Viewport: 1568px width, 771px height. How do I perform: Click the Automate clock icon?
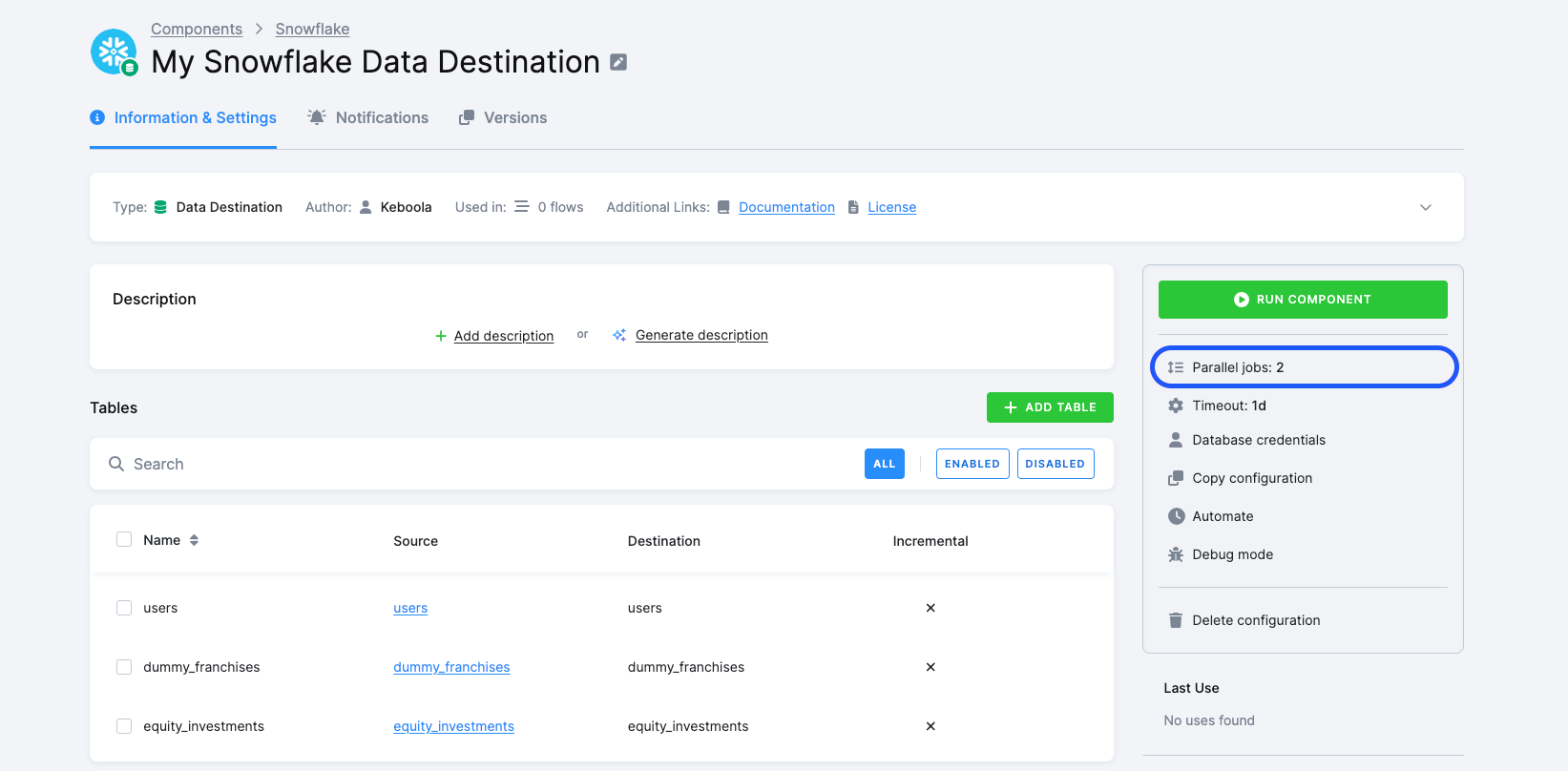point(1176,516)
